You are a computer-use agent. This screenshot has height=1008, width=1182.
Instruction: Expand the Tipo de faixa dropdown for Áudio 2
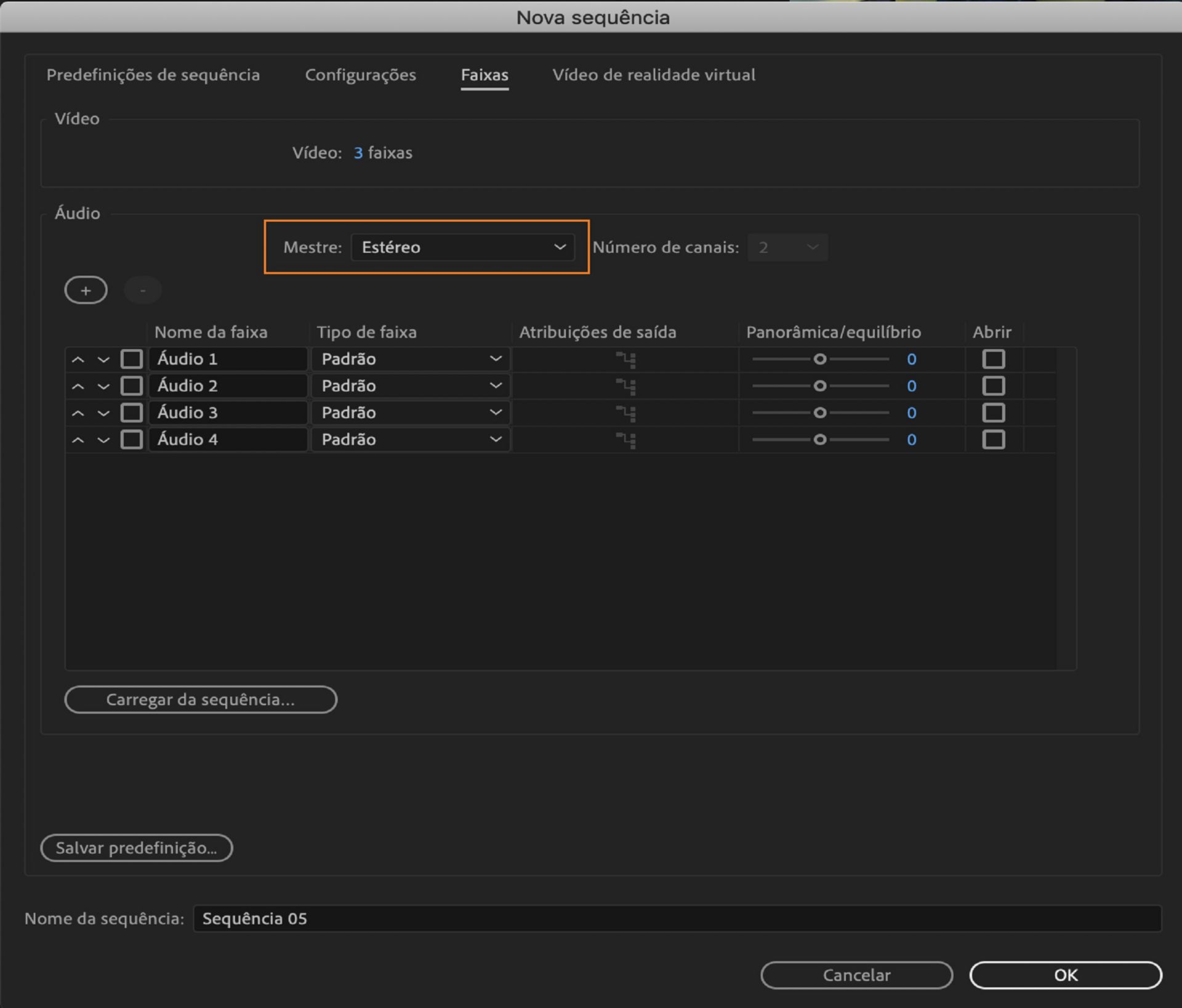(x=411, y=386)
